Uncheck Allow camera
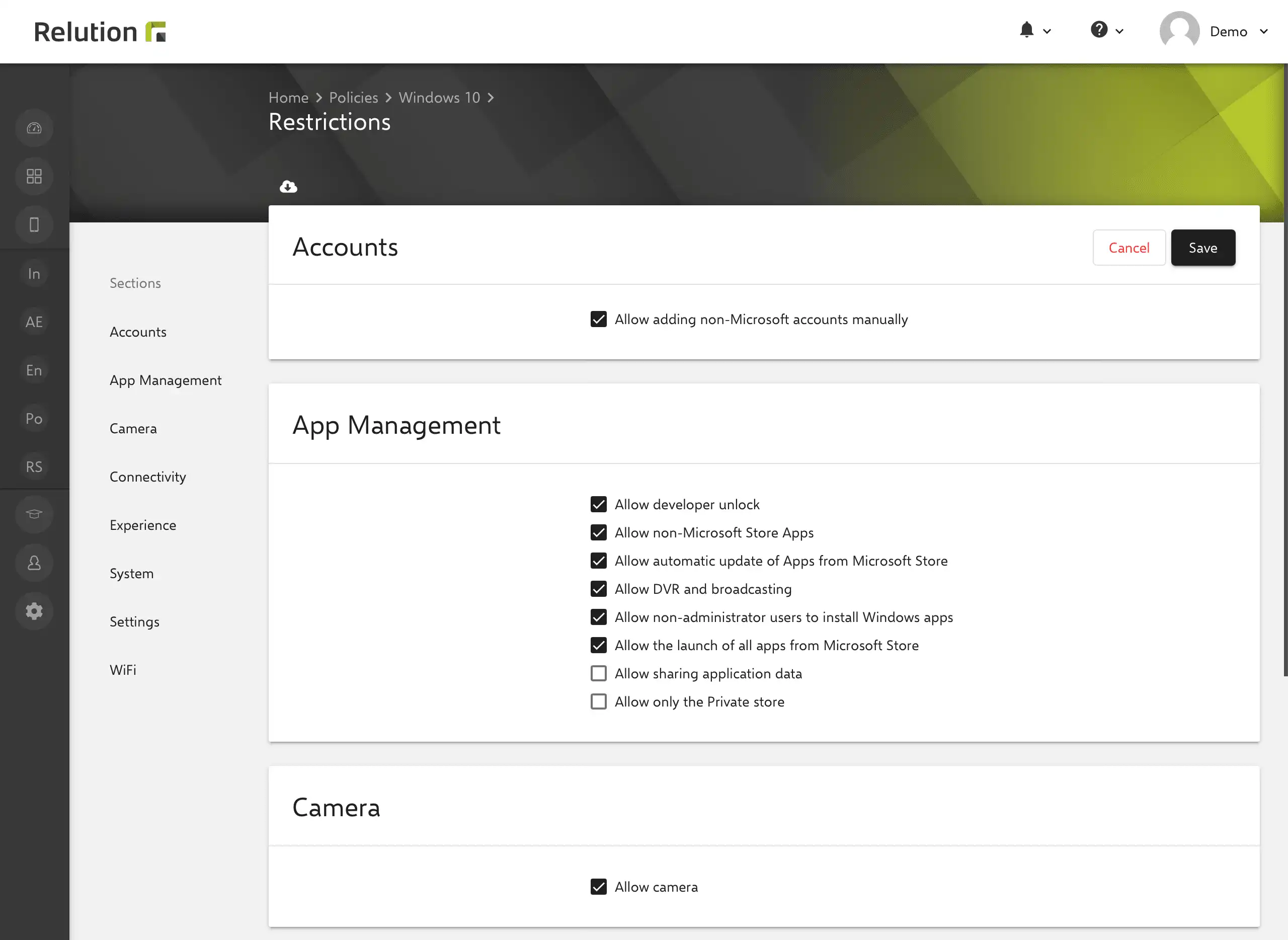This screenshot has width=1288, height=940. click(599, 887)
